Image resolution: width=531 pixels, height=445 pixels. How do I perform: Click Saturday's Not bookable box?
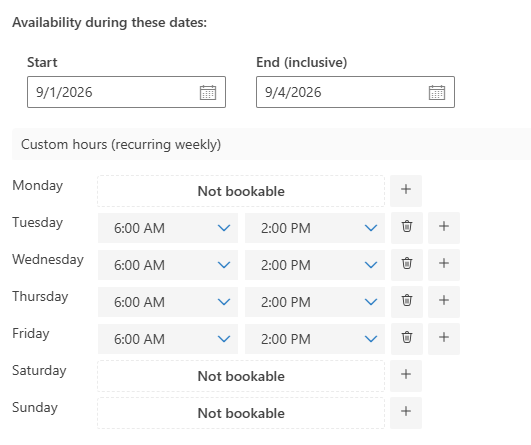pyautogui.click(x=241, y=376)
